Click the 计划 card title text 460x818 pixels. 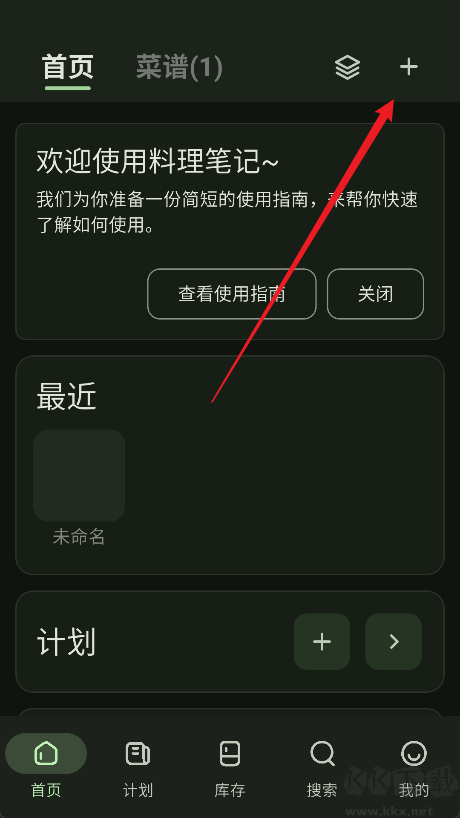[x=66, y=642]
